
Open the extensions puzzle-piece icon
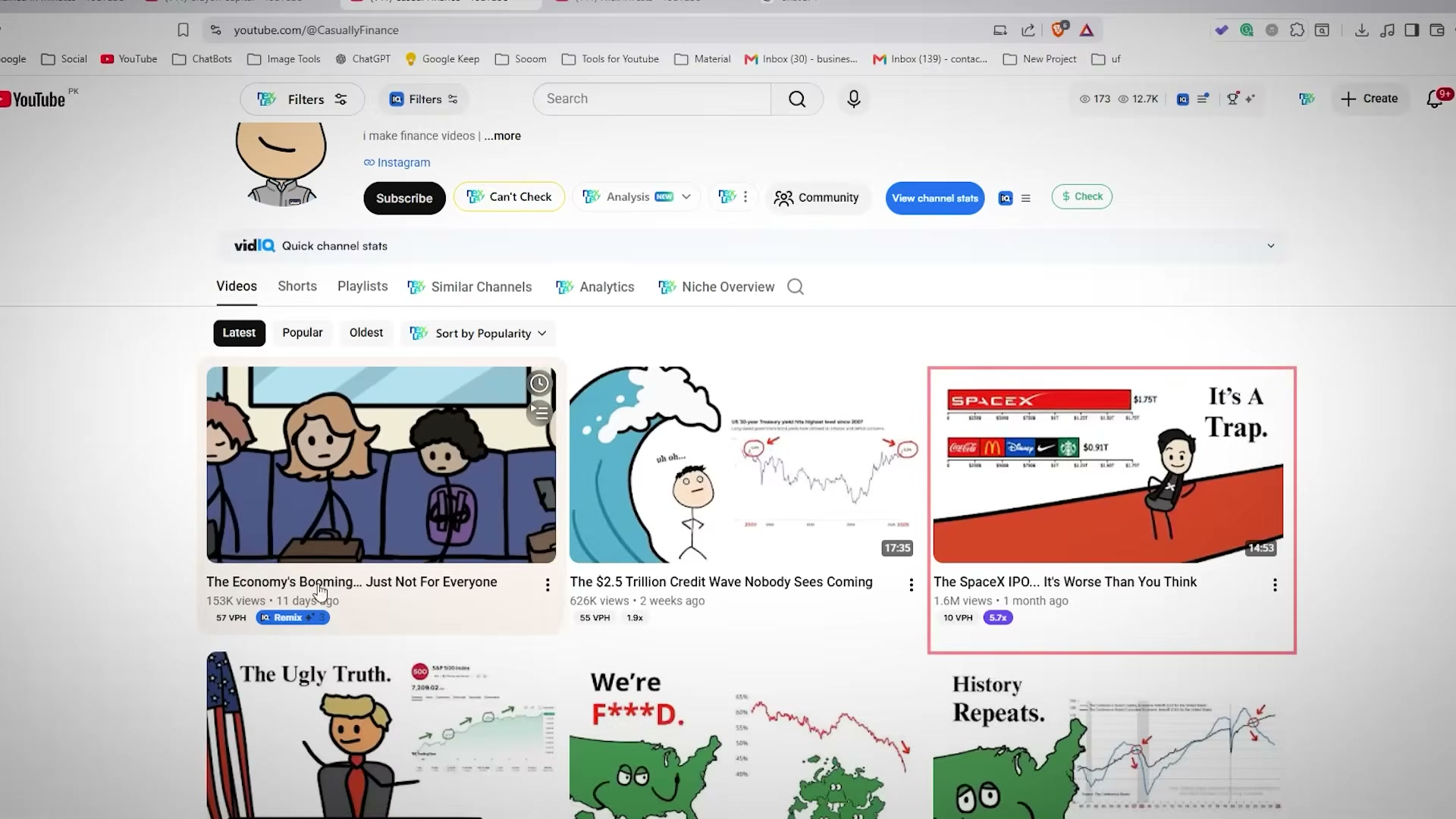click(x=1298, y=30)
